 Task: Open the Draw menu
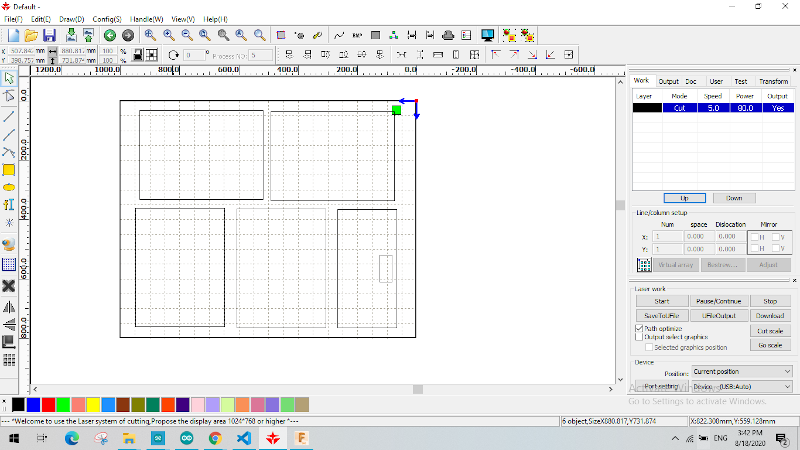coord(71,19)
